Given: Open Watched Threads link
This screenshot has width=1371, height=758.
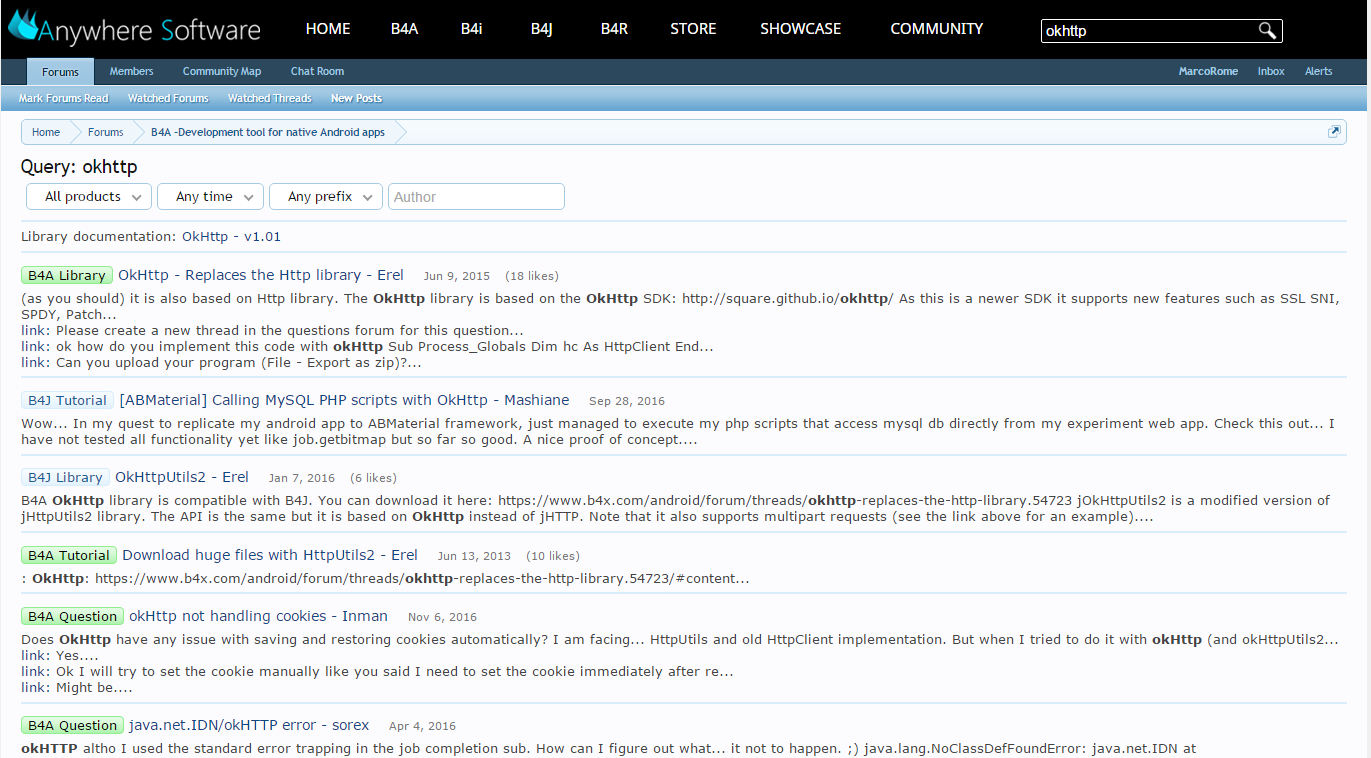Looking at the screenshot, I should [270, 98].
